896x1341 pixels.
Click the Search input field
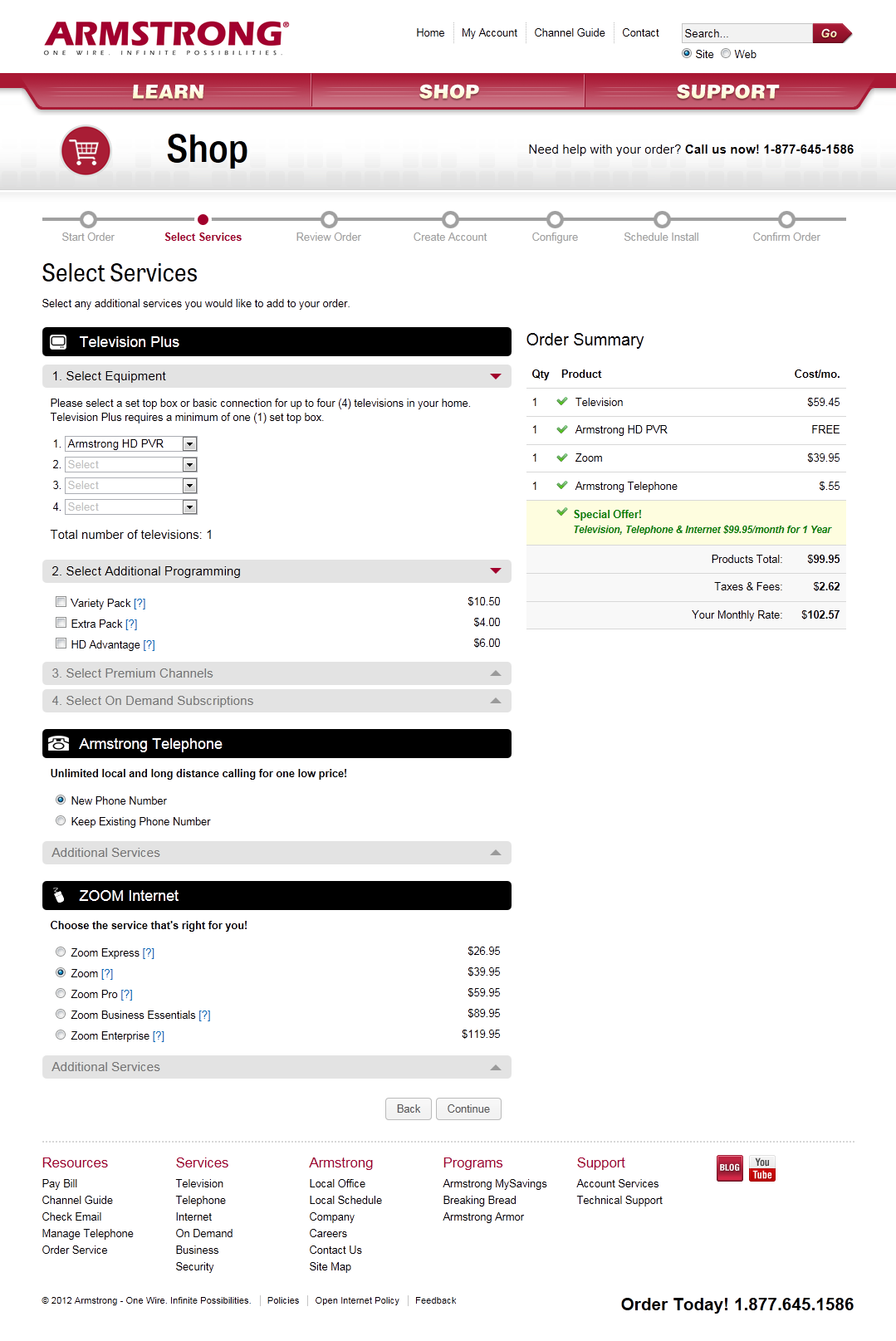(x=745, y=33)
